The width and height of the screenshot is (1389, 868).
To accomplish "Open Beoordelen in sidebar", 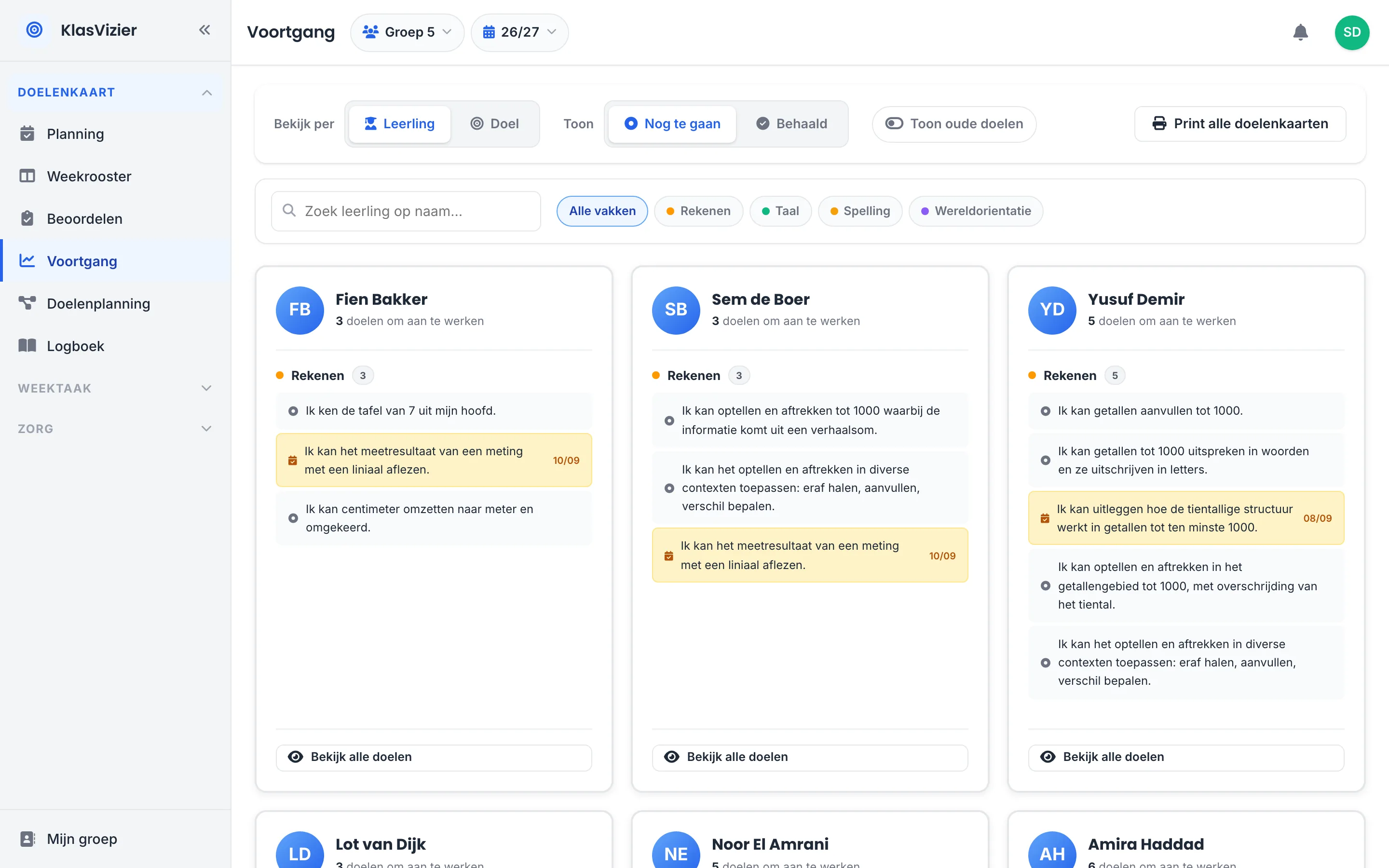I will (115, 219).
